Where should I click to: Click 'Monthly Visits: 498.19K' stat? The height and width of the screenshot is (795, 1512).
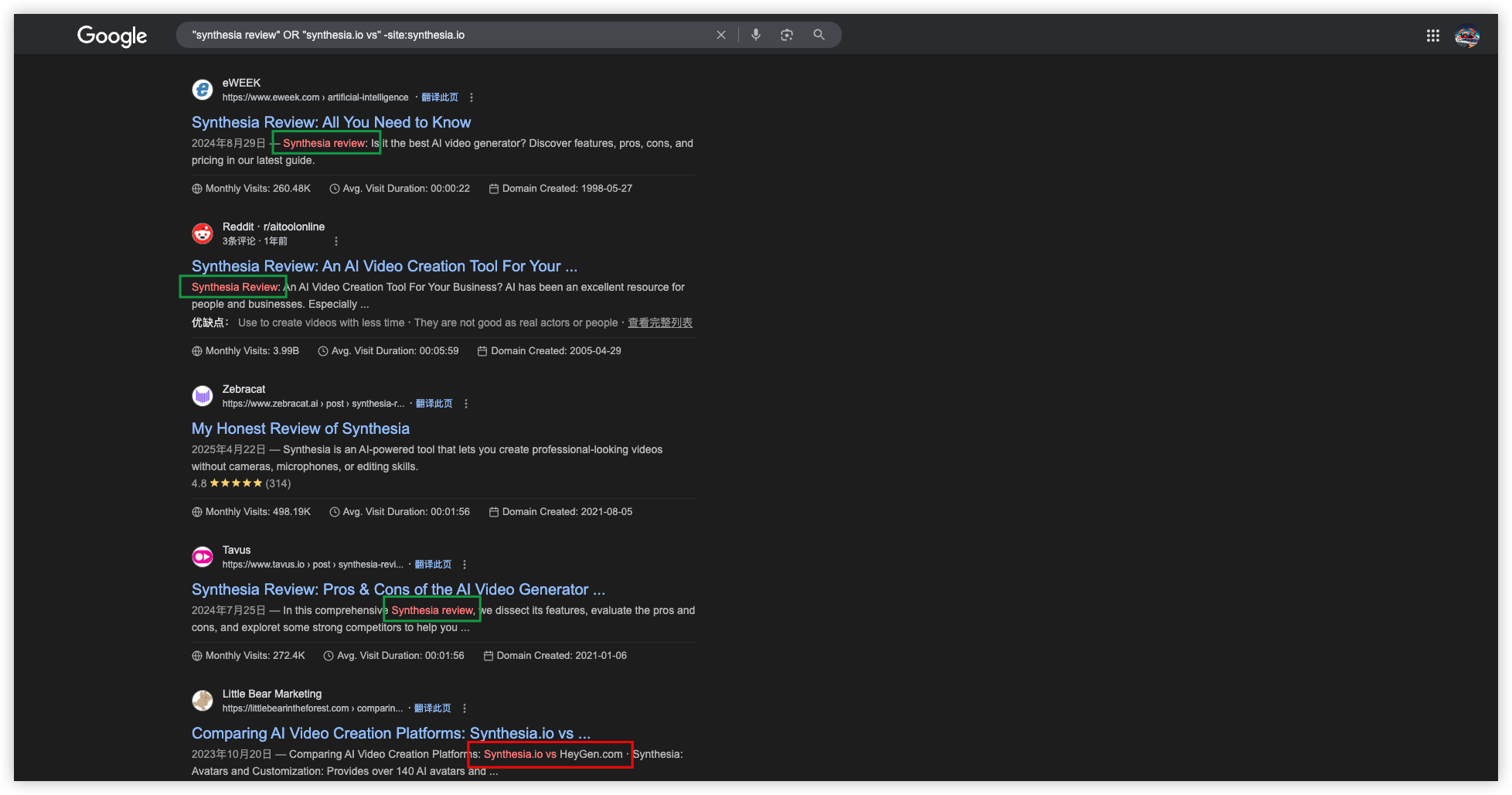251,512
